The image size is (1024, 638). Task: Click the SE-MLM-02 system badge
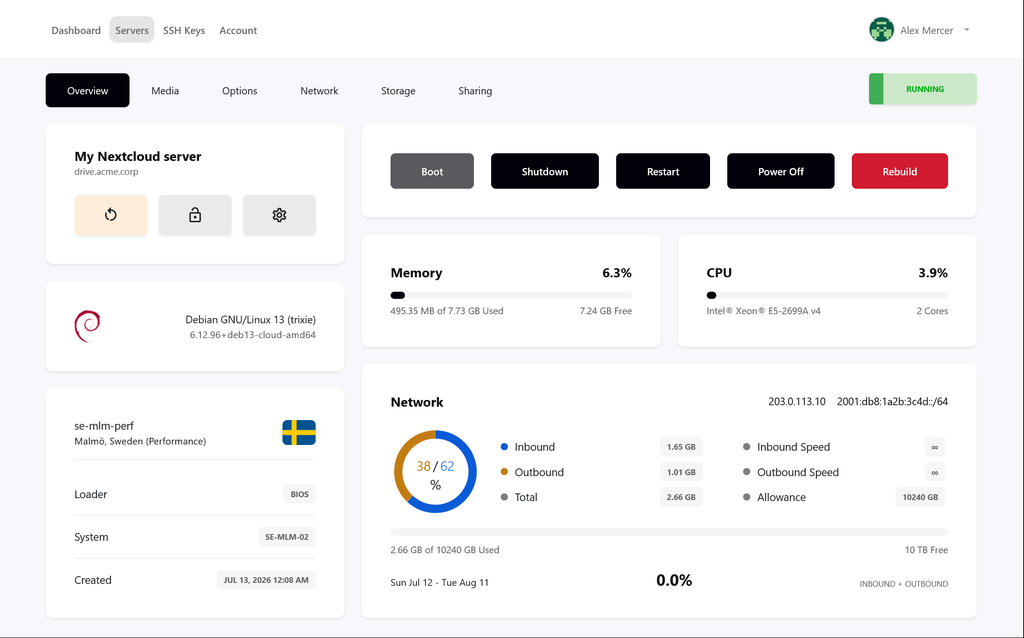pos(287,537)
